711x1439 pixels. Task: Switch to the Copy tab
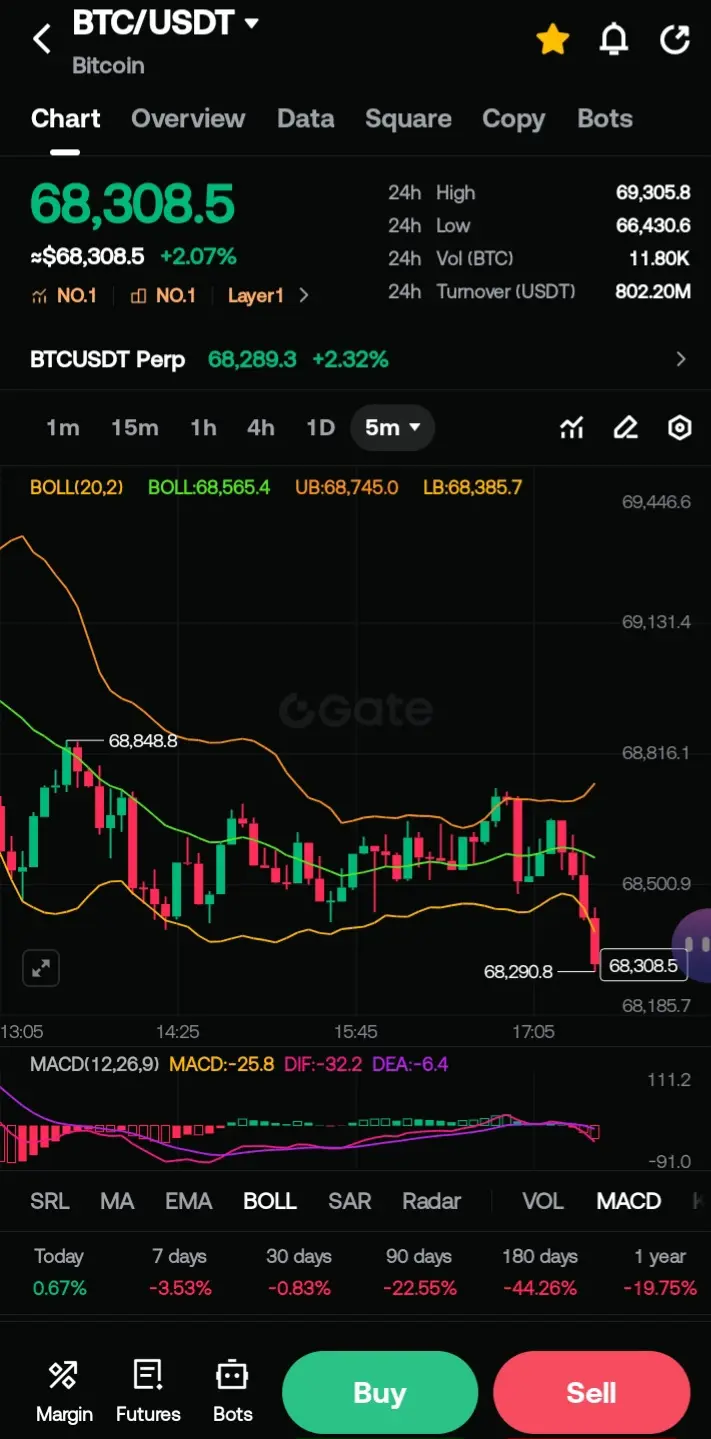pos(513,118)
